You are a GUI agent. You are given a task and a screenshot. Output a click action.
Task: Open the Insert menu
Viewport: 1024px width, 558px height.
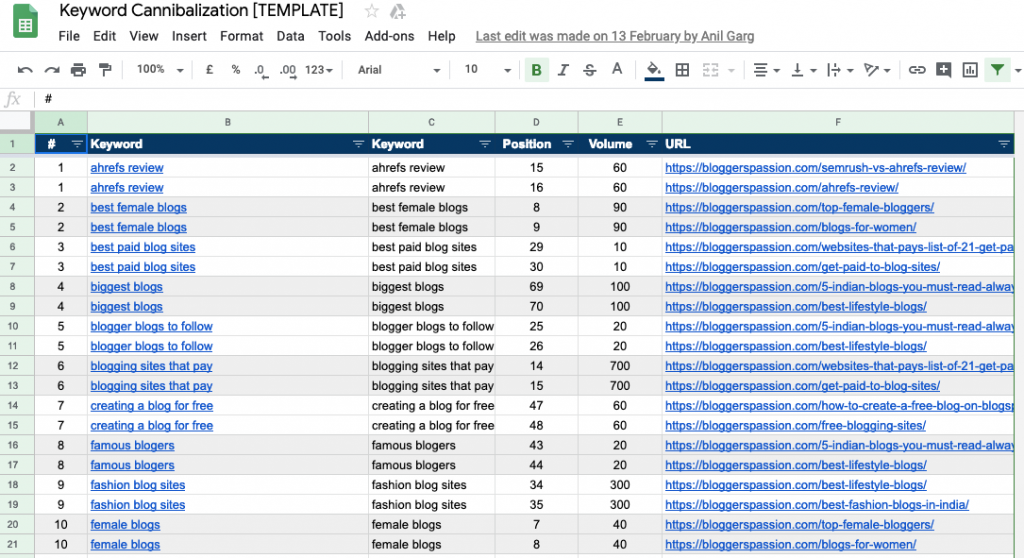189,37
